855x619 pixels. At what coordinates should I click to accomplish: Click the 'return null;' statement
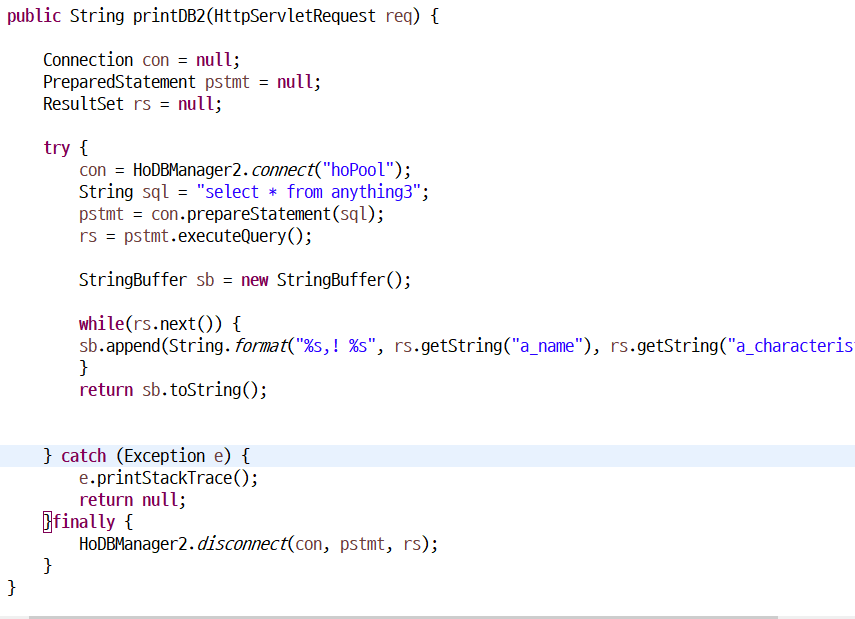(x=133, y=500)
